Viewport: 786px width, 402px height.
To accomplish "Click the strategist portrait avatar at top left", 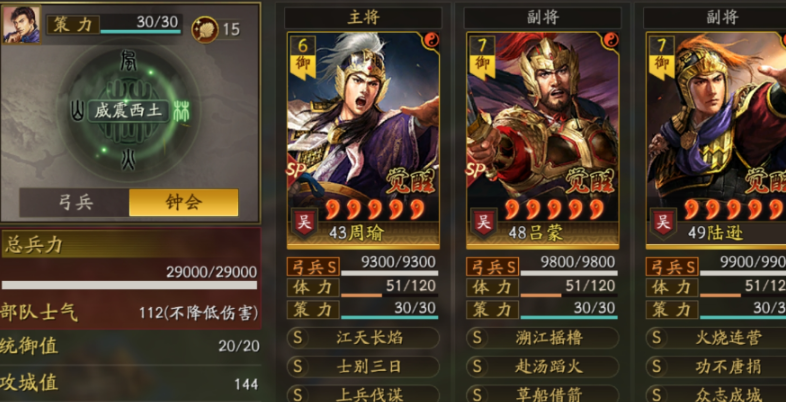I will tap(22, 25).
